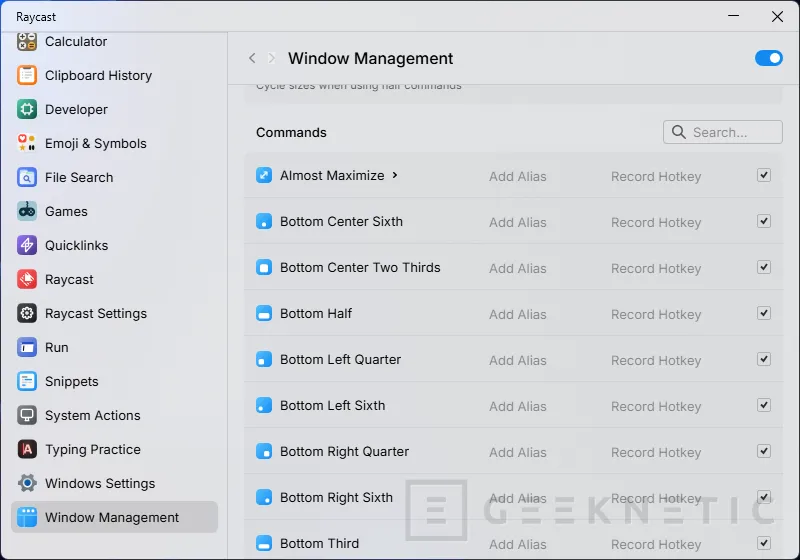Click the Calculator sidebar icon
This screenshot has width=800, height=560.
click(27, 41)
